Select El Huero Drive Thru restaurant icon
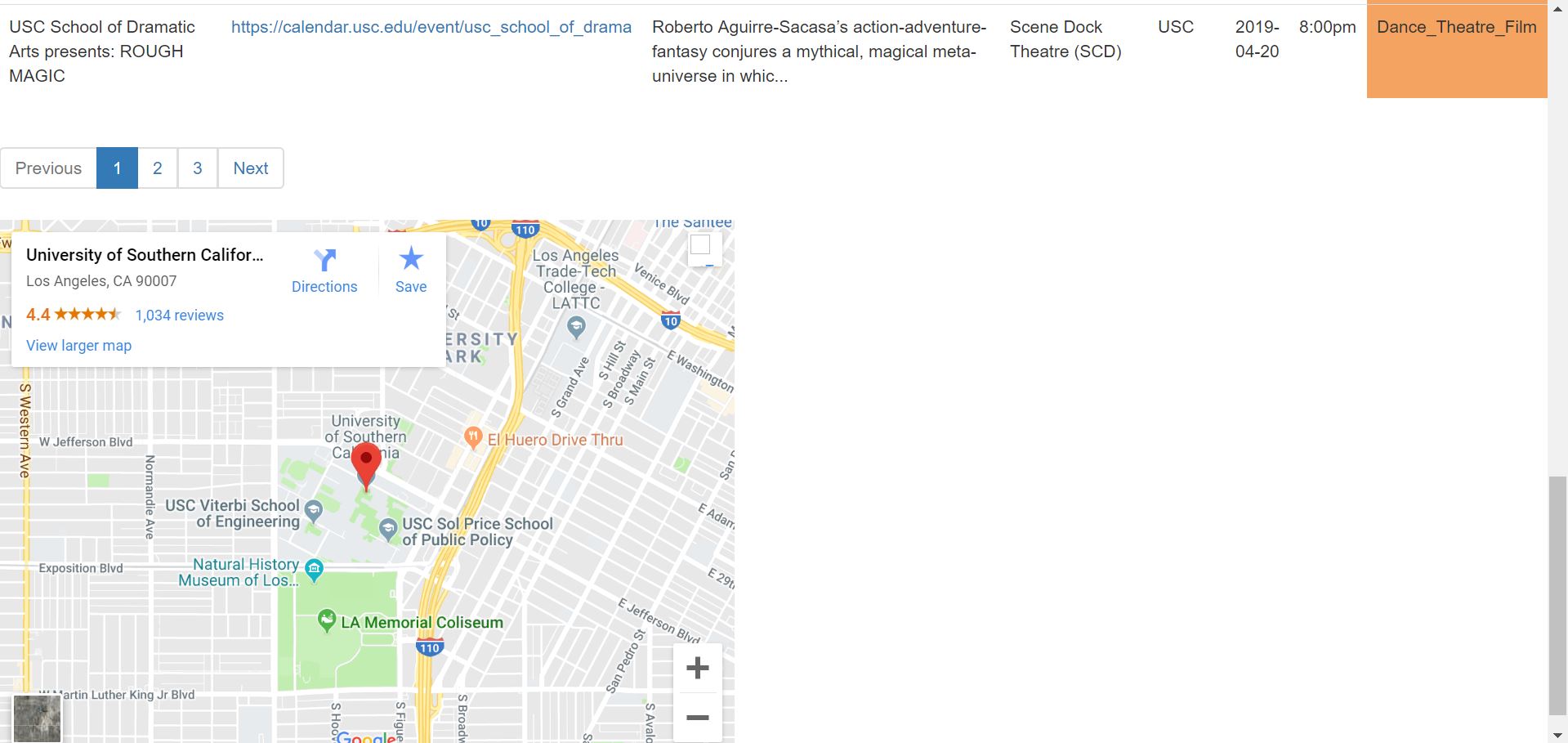Viewport: 1568px width, 743px height. [473, 438]
